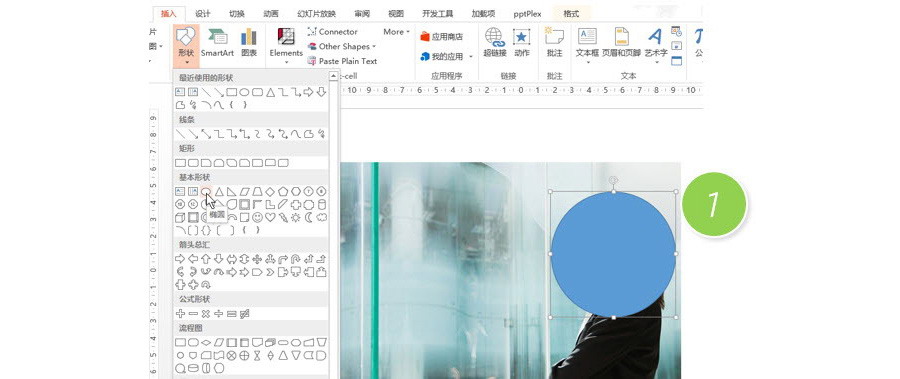
Task: Open the 加载项 tab
Action: (x=483, y=14)
